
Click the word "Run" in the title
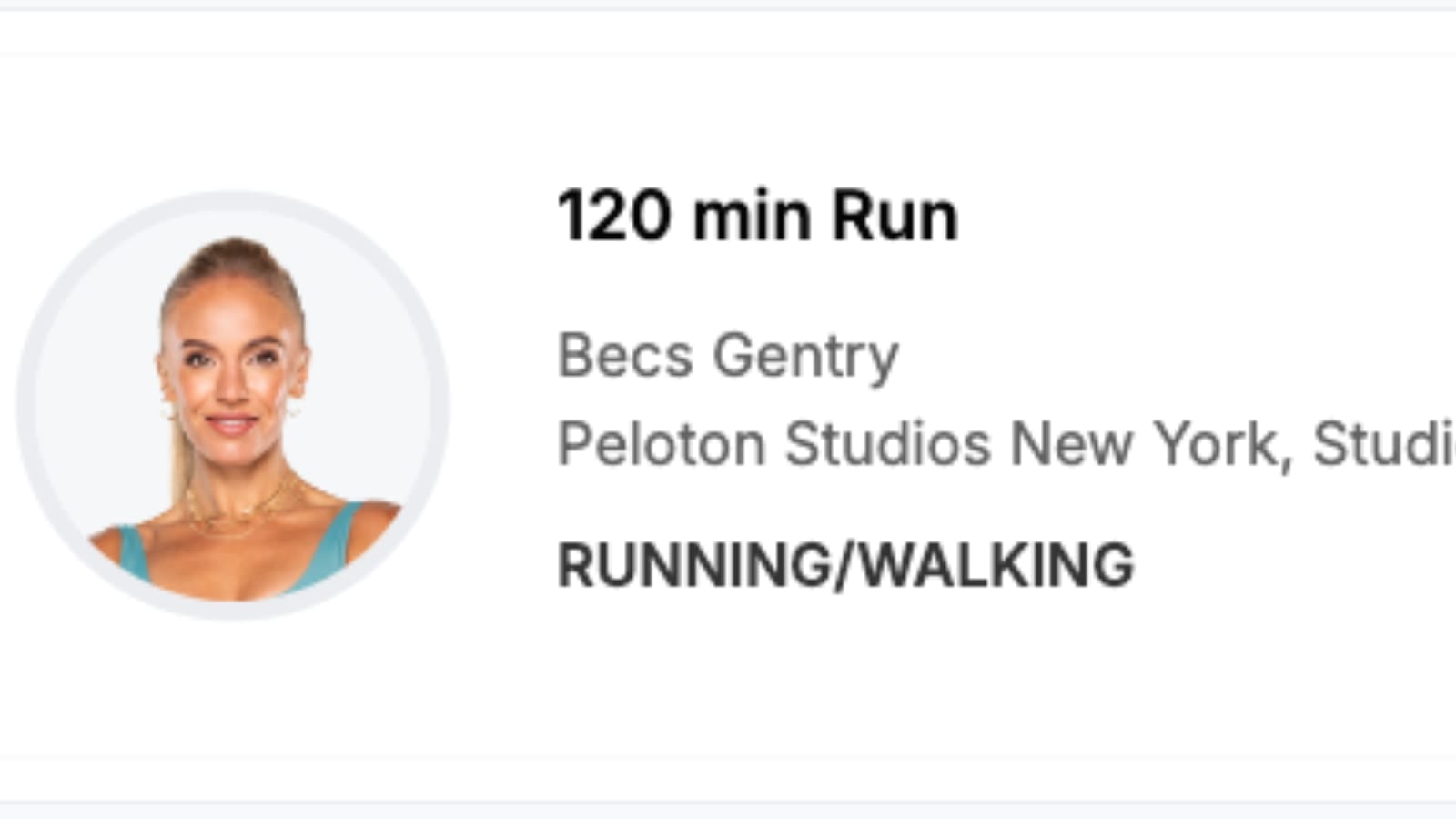(x=895, y=217)
